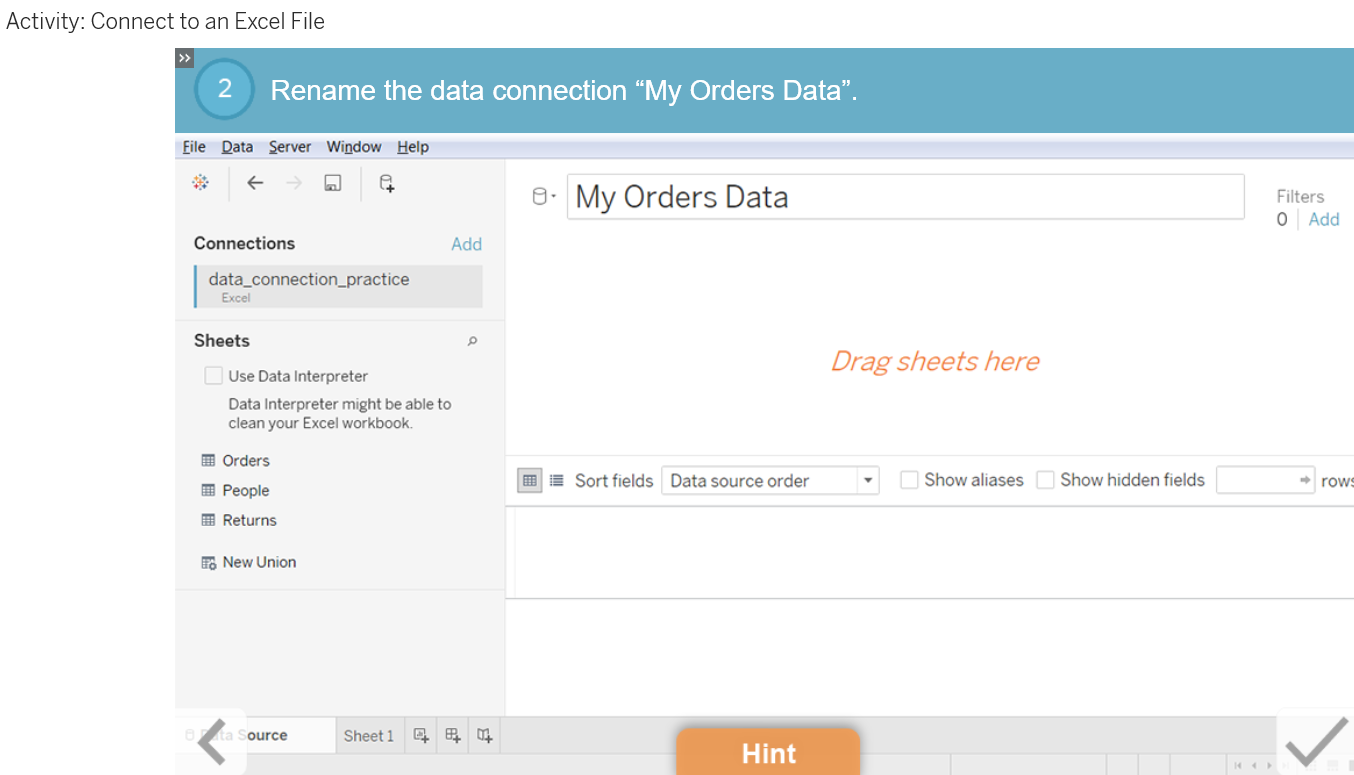Click the arrow inside the rows field
1354x775 pixels.
click(x=1305, y=480)
